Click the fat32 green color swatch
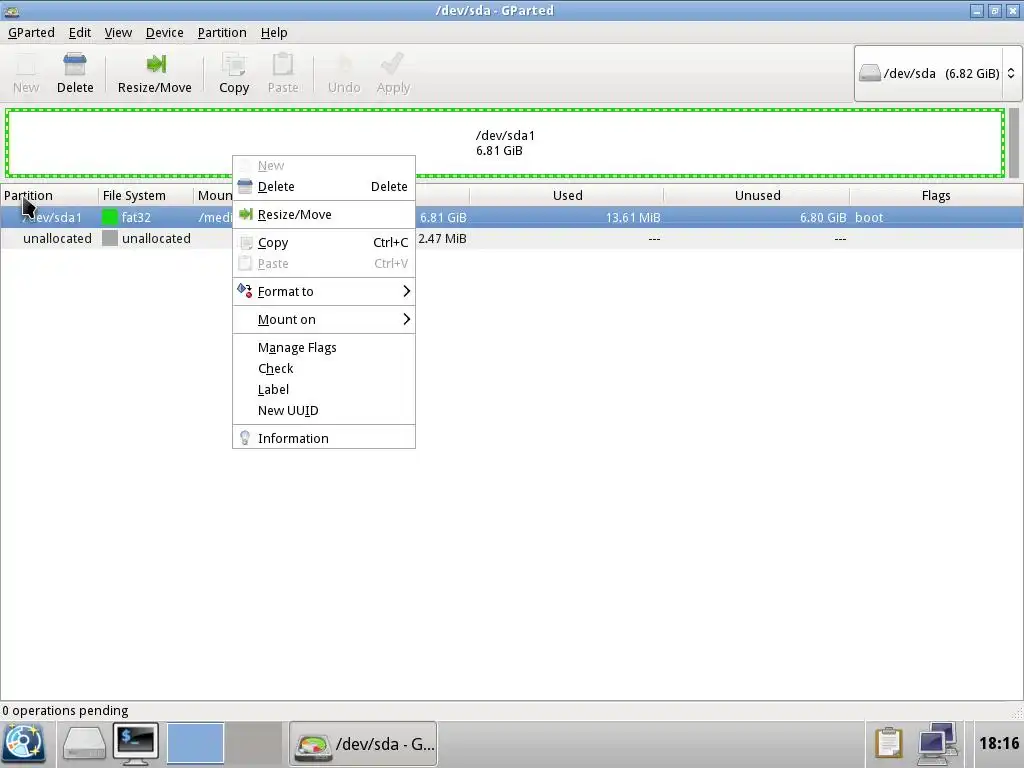Screen dimensions: 1024x768 [x=110, y=217]
